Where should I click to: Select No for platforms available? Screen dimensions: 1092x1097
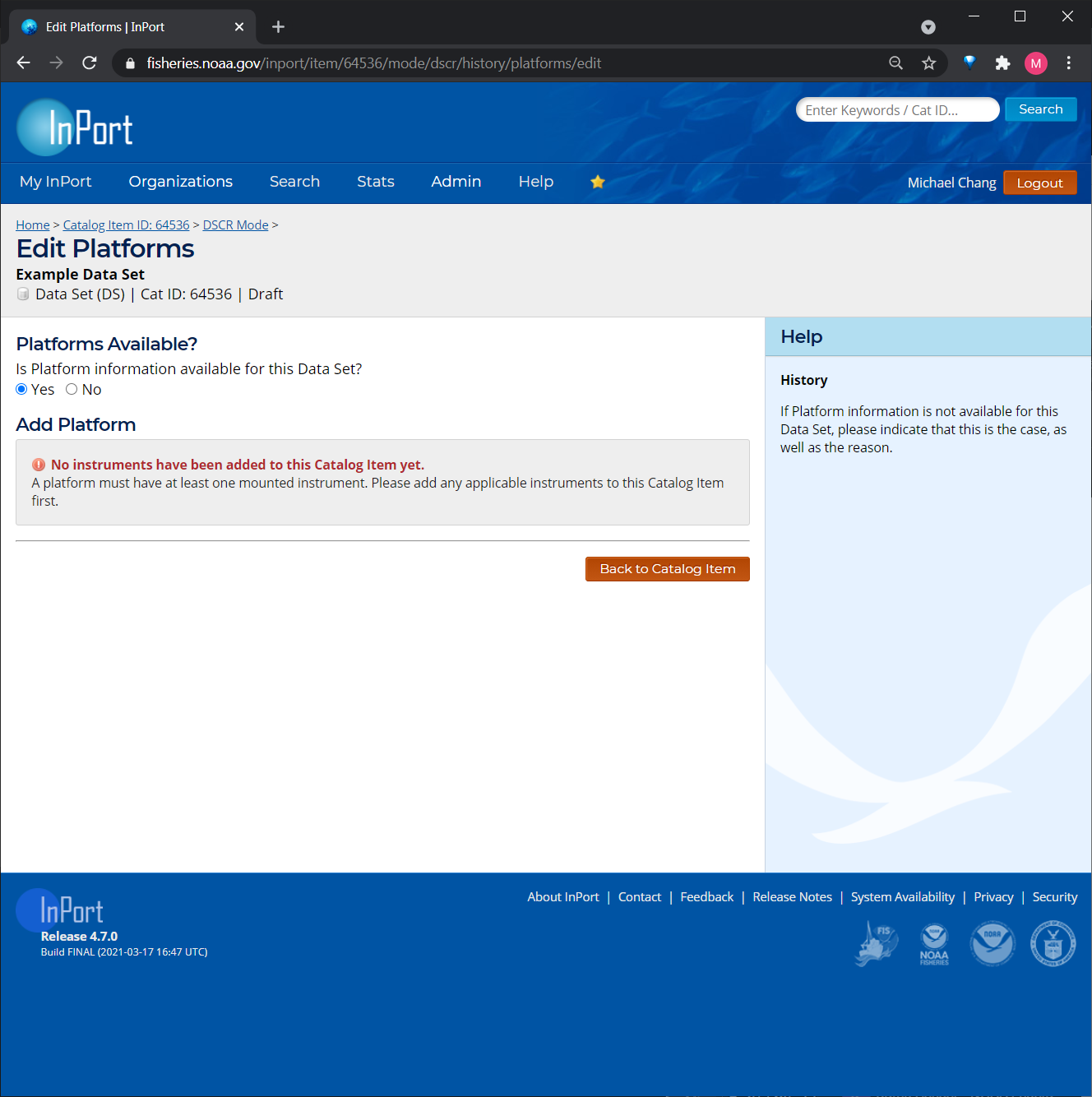[x=72, y=390]
